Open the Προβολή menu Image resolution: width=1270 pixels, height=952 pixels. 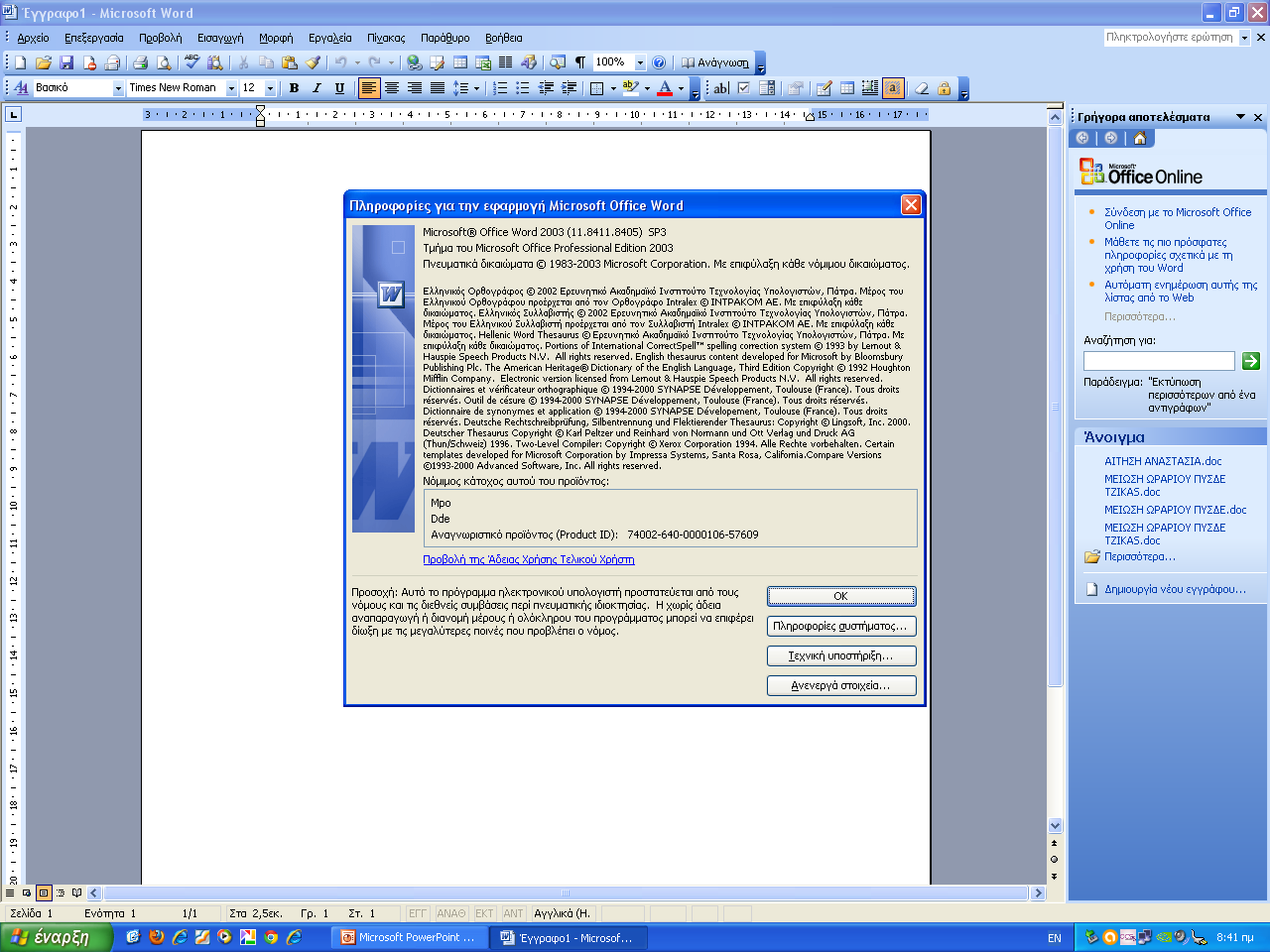161,38
